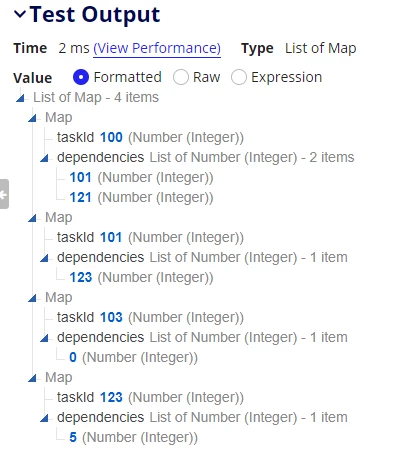
Task: Collapse the dependencies list containing 5
Action: click(x=44, y=418)
